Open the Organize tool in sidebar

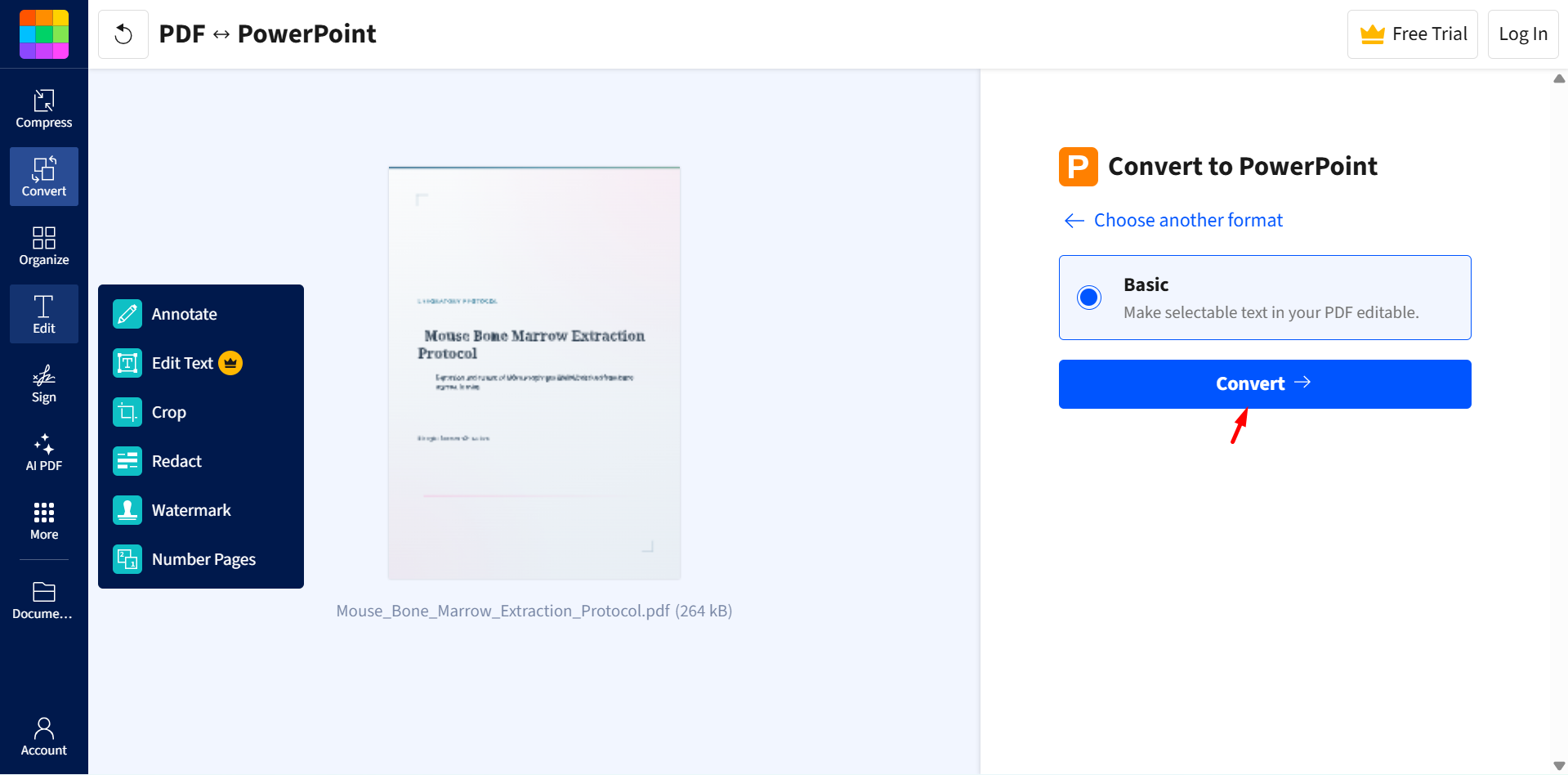click(44, 246)
